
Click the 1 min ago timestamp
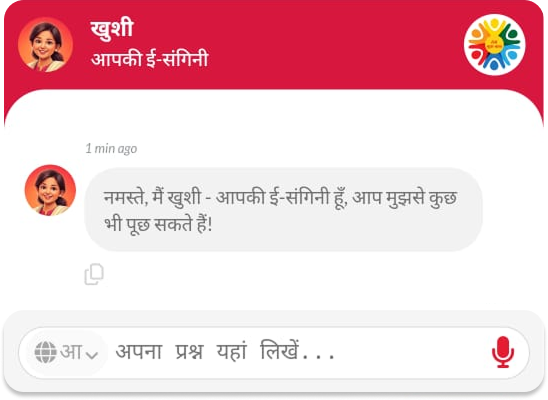tap(111, 148)
